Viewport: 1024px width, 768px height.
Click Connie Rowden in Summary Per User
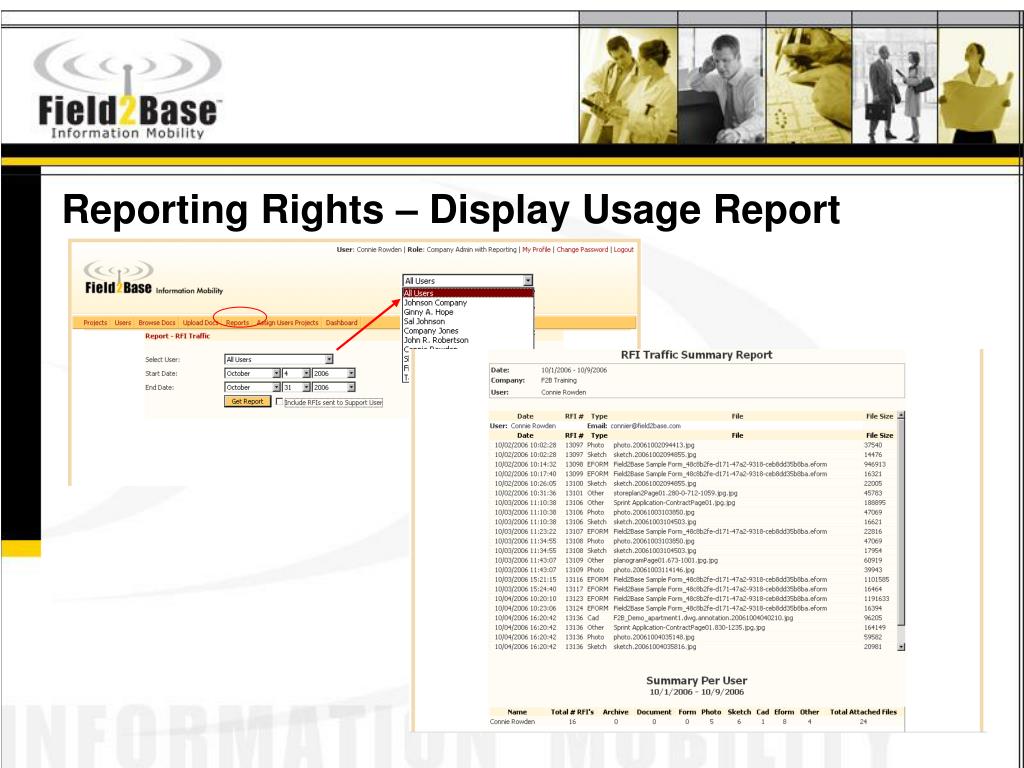click(x=512, y=722)
